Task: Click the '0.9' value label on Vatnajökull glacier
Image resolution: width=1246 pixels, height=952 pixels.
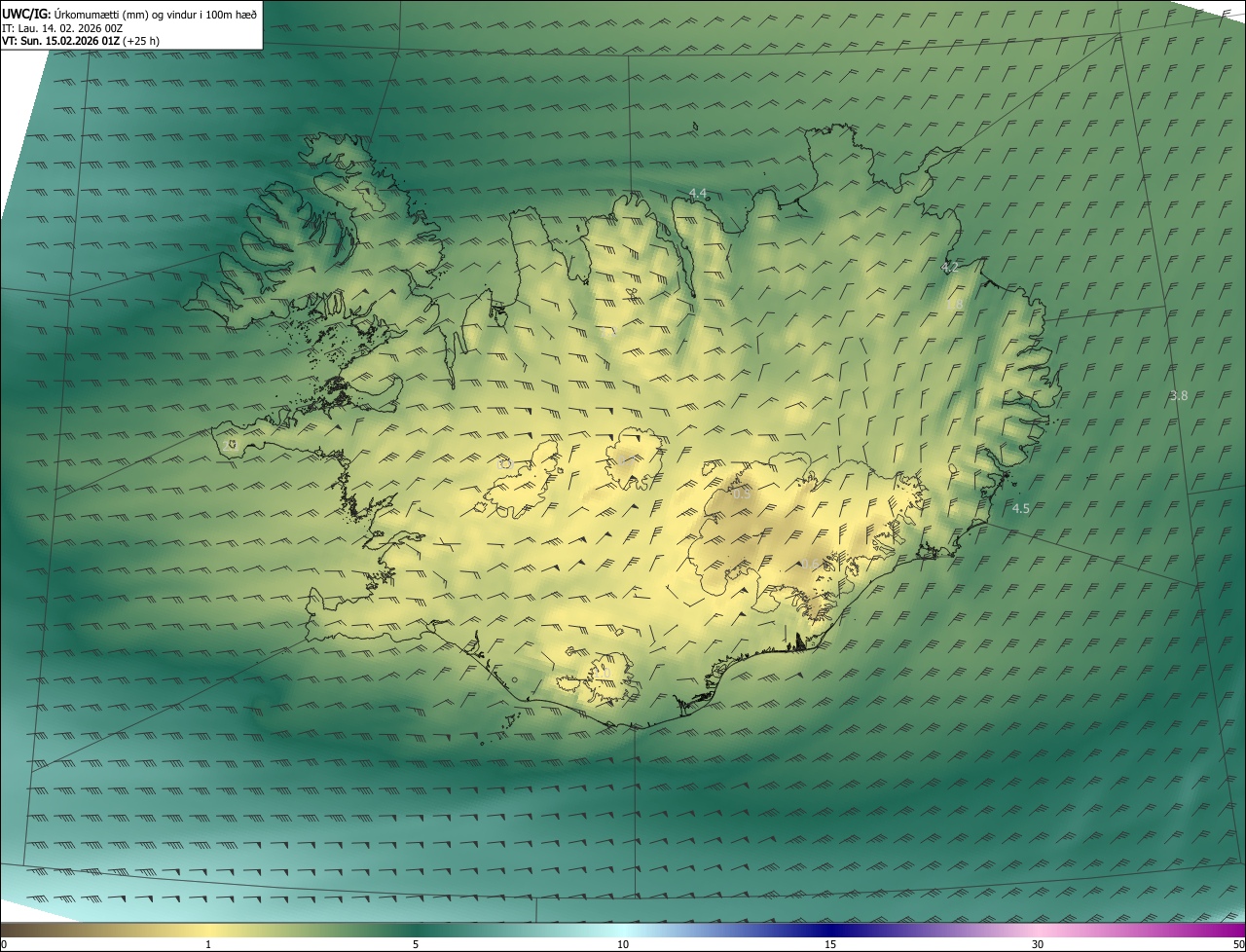Action: click(x=742, y=494)
